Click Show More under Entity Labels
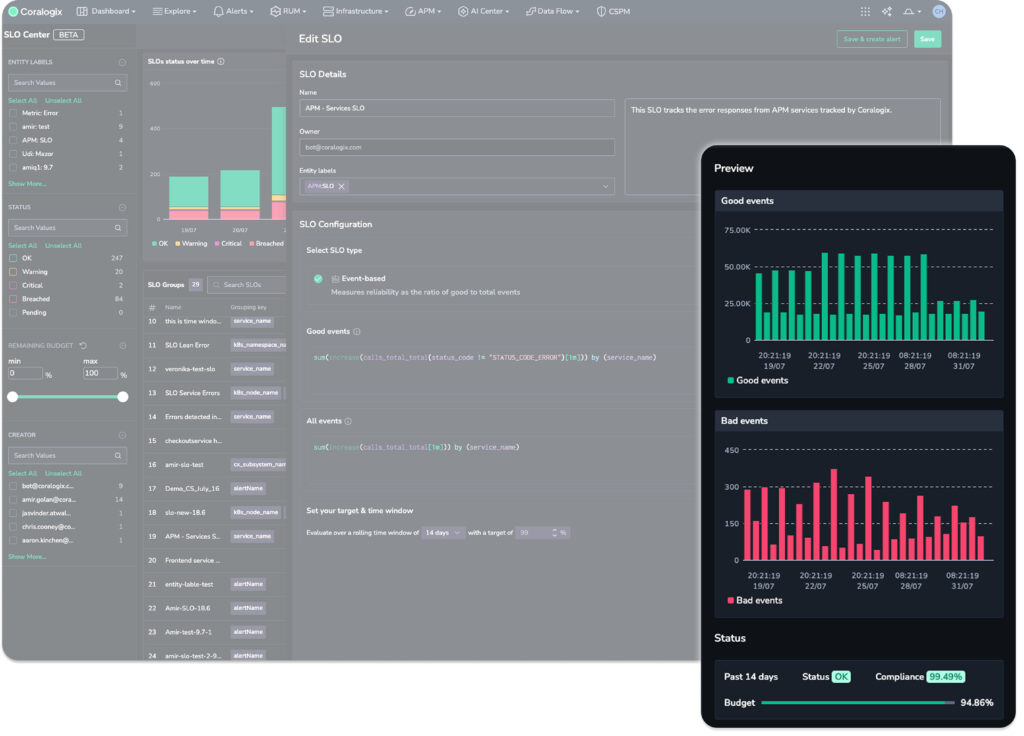The height and width of the screenshot is (736, 1024). coord(27,184)
